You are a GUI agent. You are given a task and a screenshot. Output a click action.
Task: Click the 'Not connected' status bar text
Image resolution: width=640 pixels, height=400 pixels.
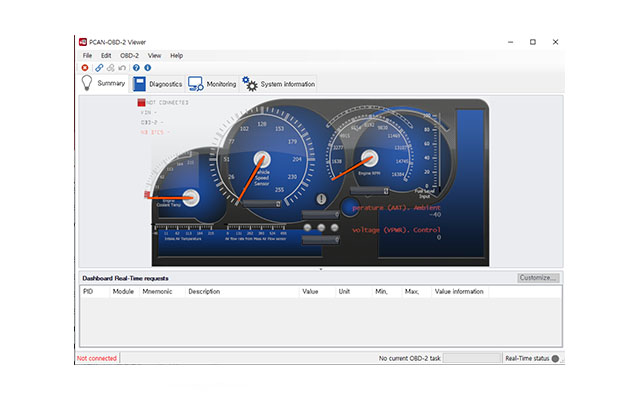pyautogui.click(x=97, y=358)
